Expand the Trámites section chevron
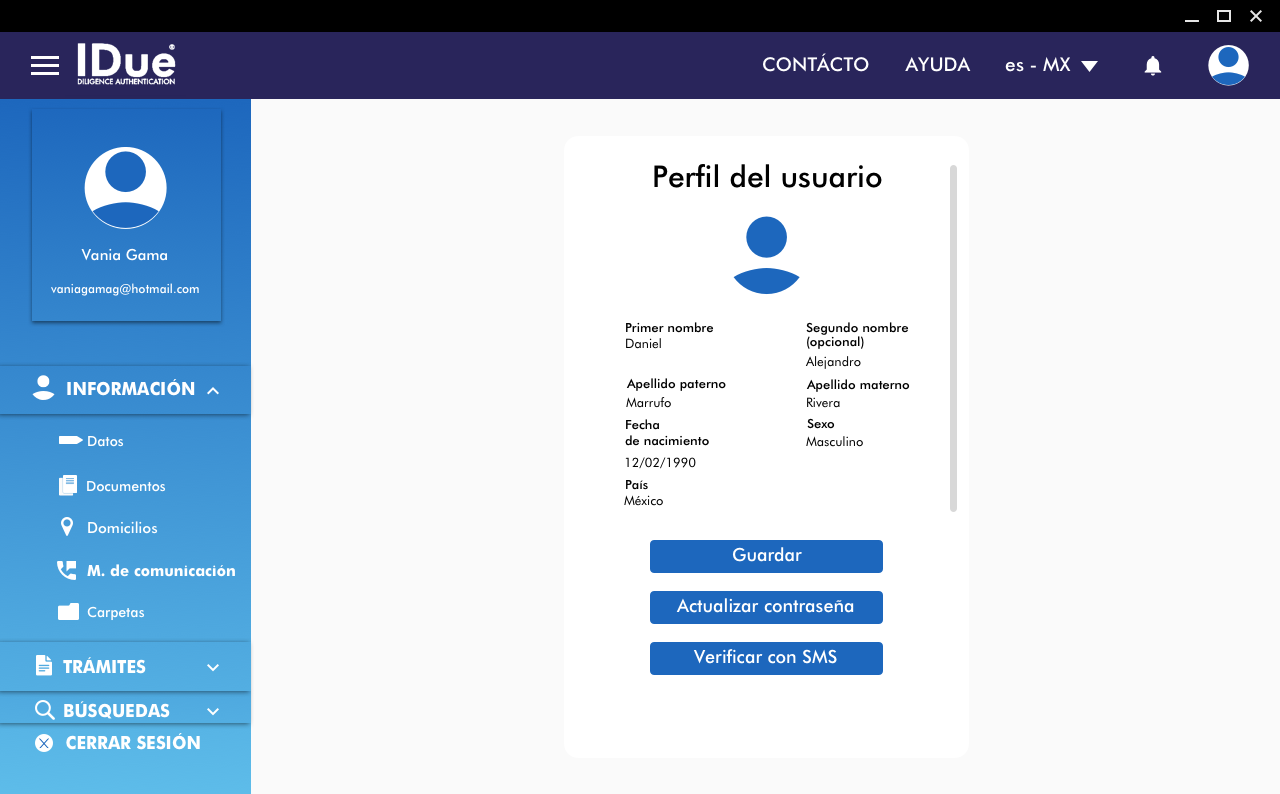The width and height of the screenshot is (1280, 794). tap(213, 667)
